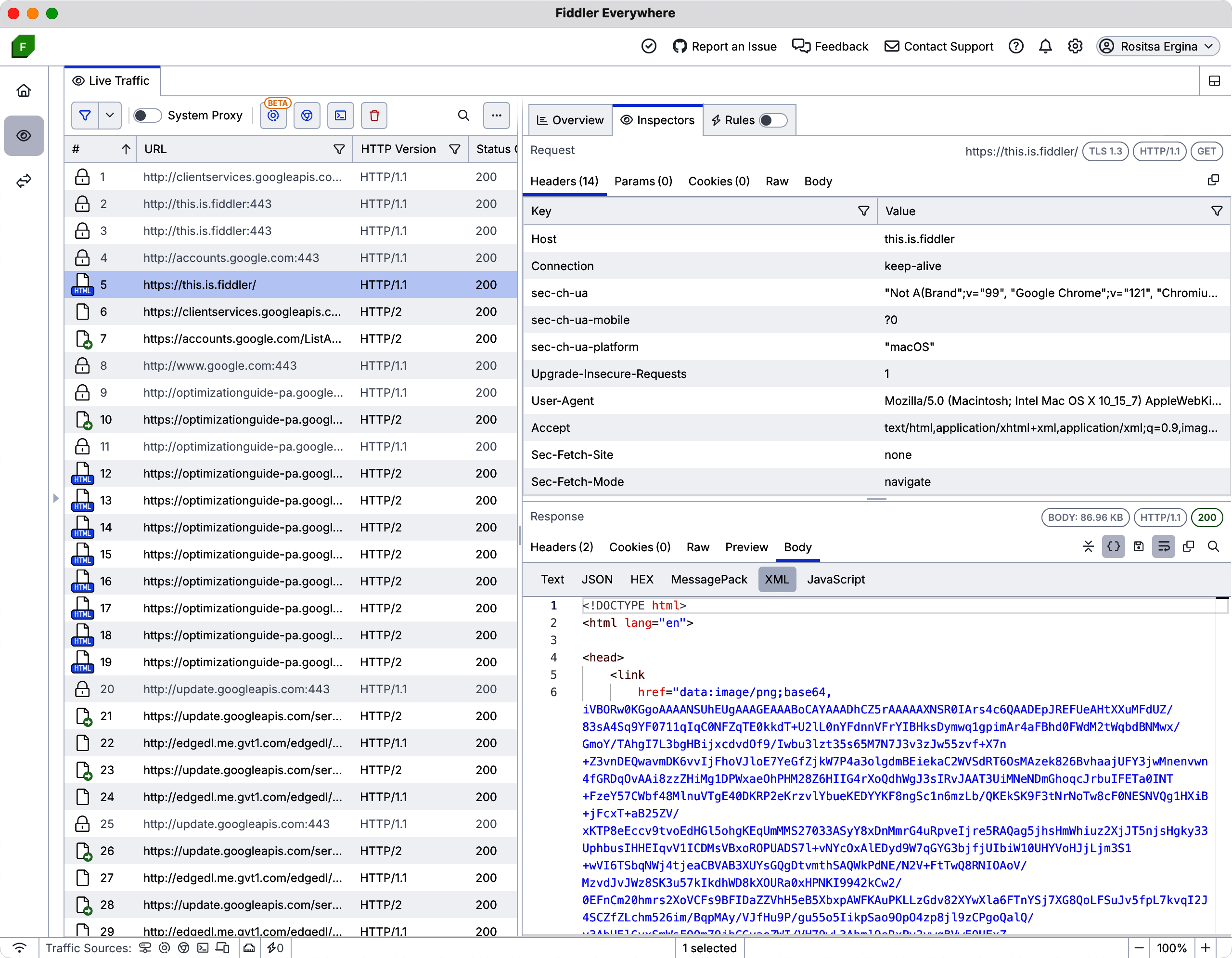Open the request Cookies (0) tab
The height and width of the screenshot is (958, 1232).
click(x=719, y=181)
